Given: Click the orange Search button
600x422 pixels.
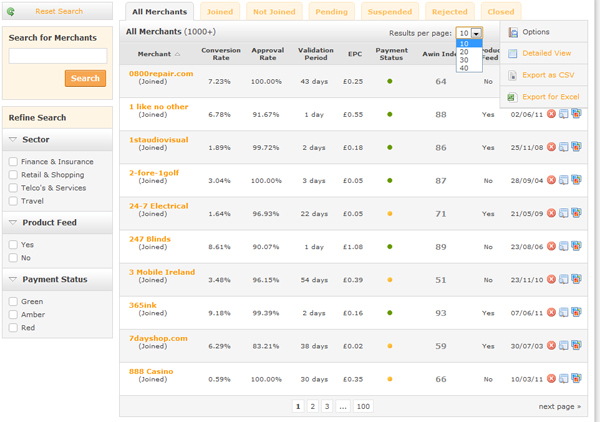Looking at the screenshot, I should [85, 78].
